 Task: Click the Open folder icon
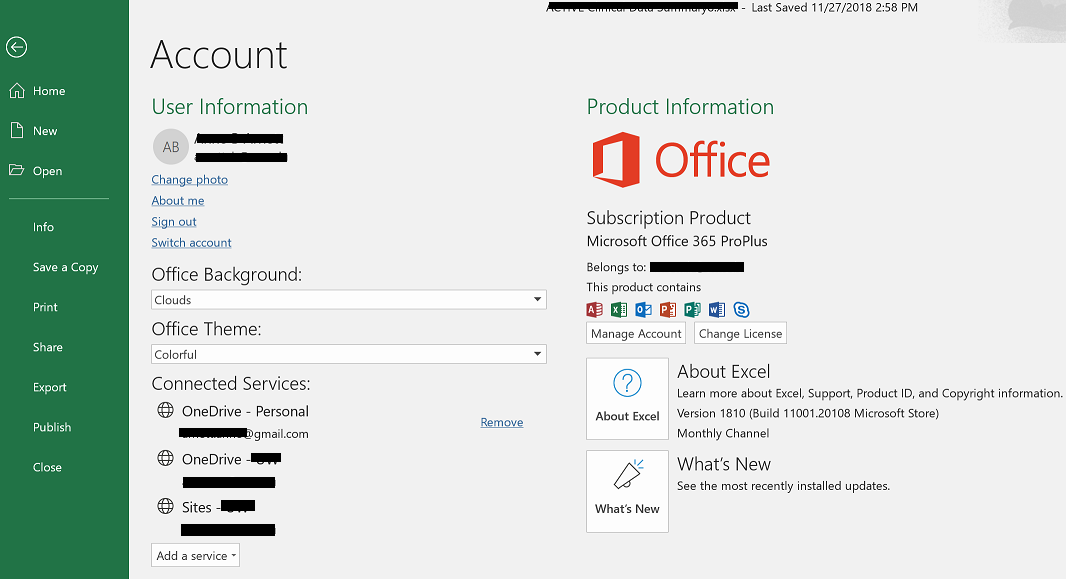click(x=16, y=170)
